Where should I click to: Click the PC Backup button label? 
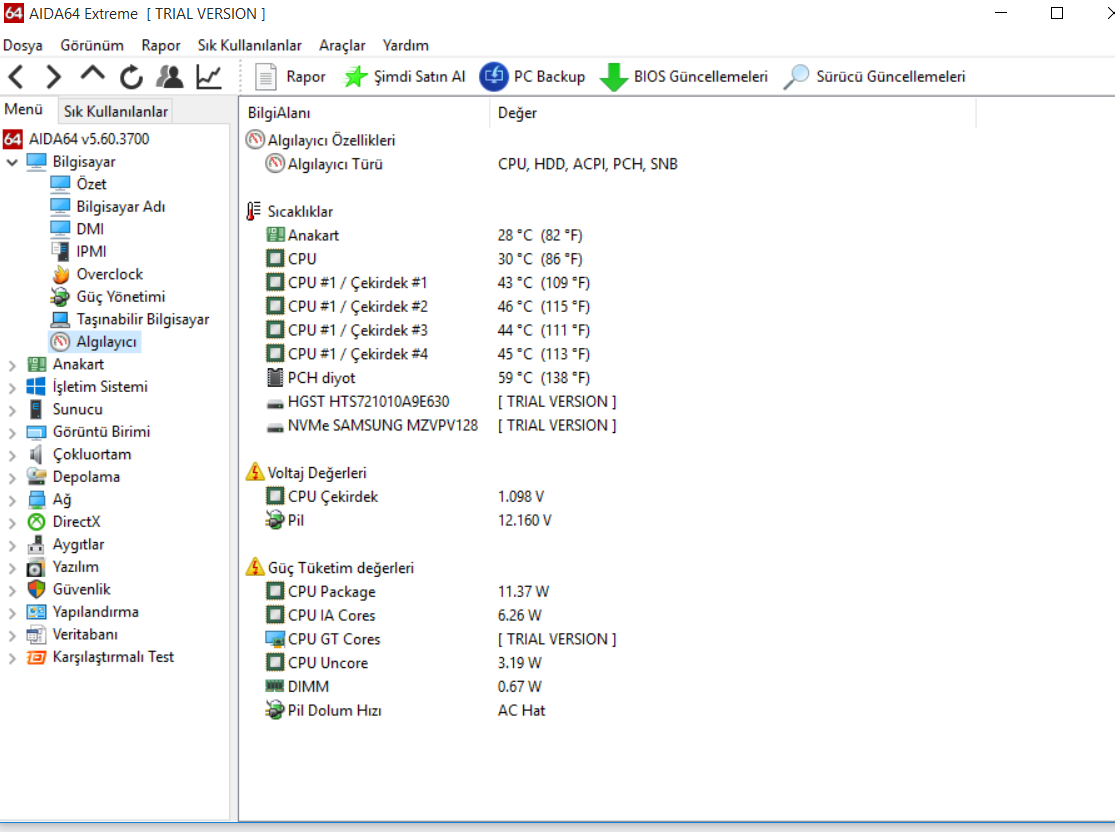coord(549,76)
